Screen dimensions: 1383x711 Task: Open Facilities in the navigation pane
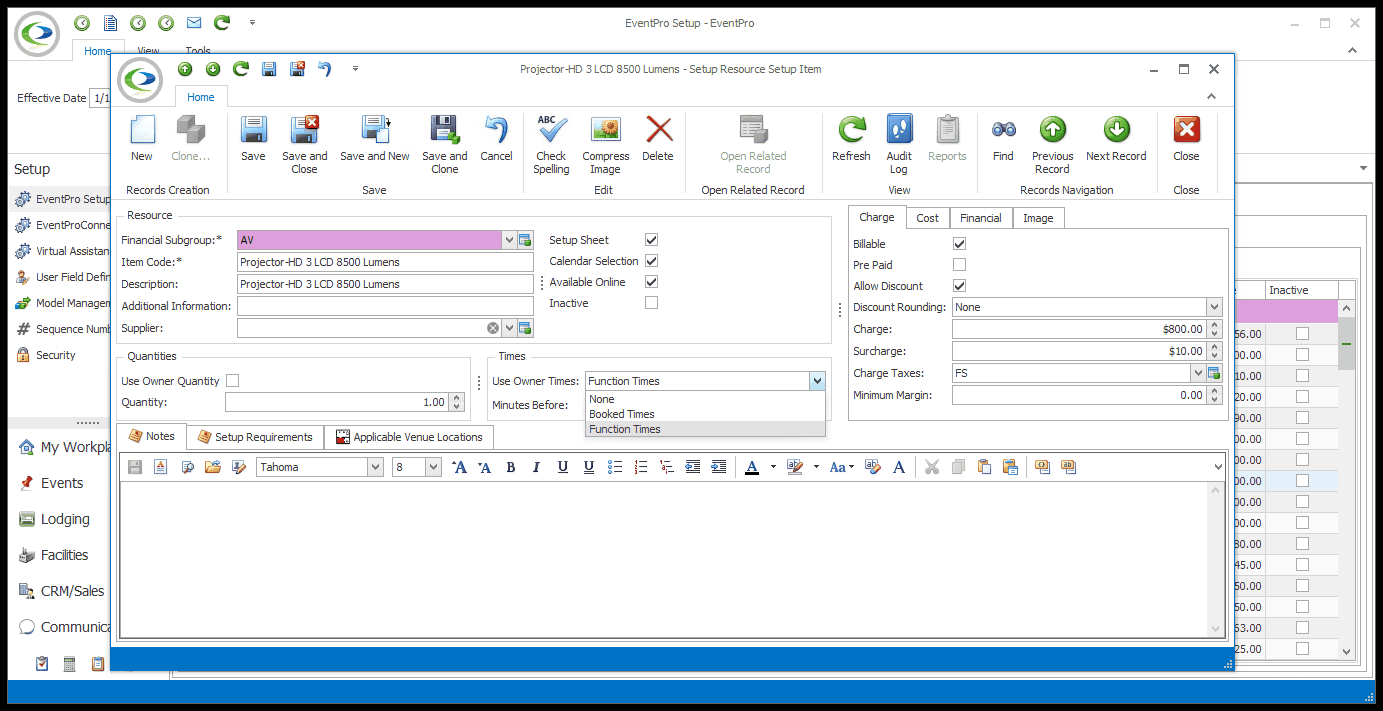point(64,555)
